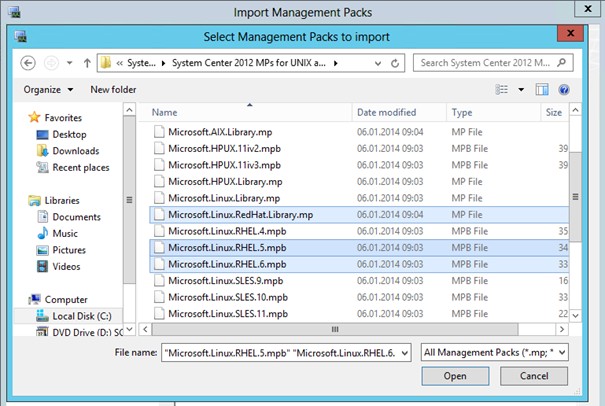Toggle the preview pane

542,90
